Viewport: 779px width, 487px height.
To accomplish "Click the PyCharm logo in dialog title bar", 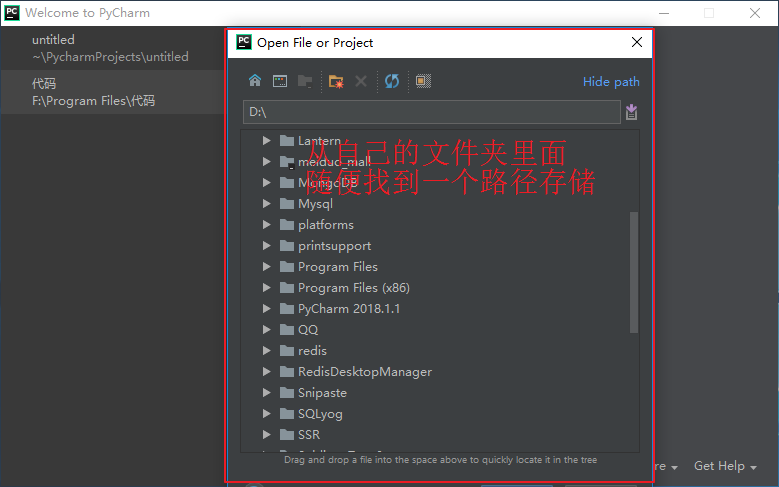I will click(243, 42).
